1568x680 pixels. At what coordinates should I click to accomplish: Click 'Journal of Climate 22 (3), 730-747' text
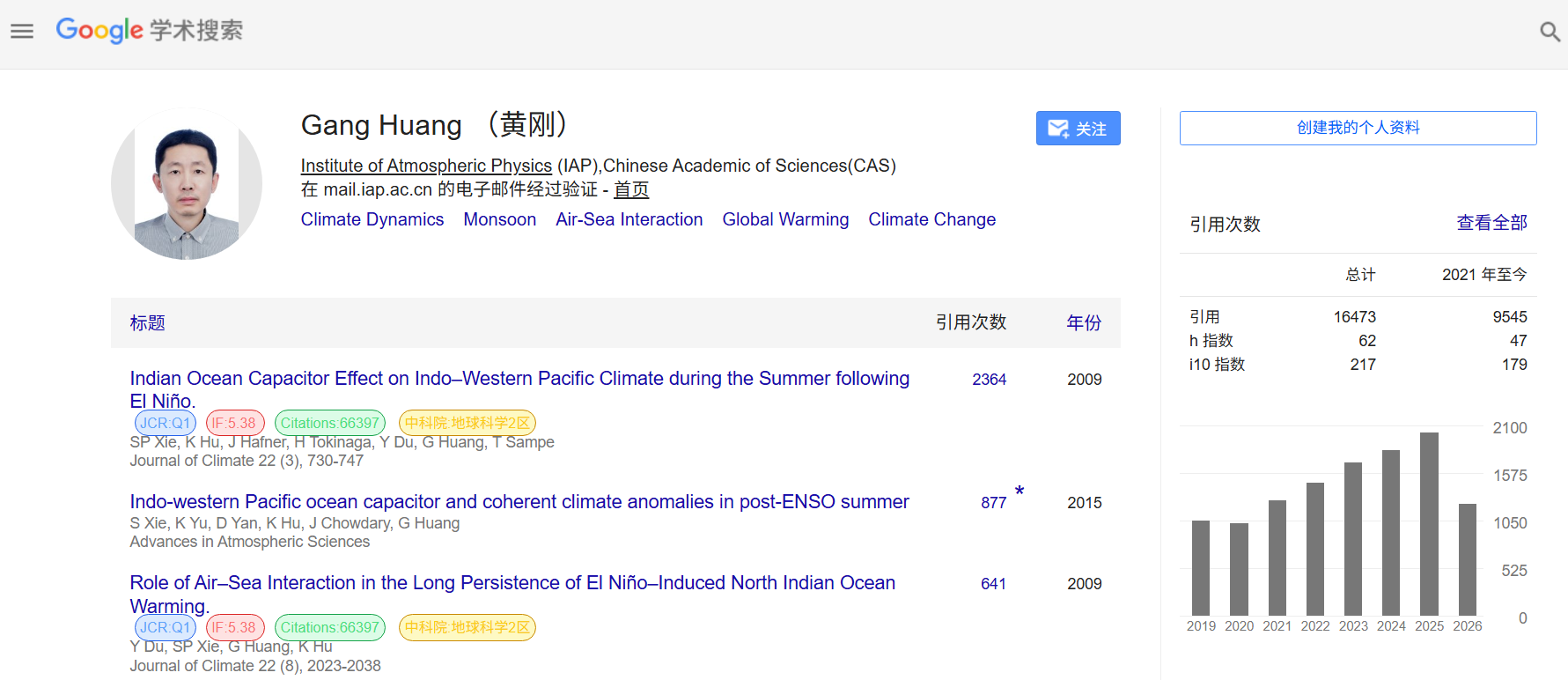tap(247, 461)
